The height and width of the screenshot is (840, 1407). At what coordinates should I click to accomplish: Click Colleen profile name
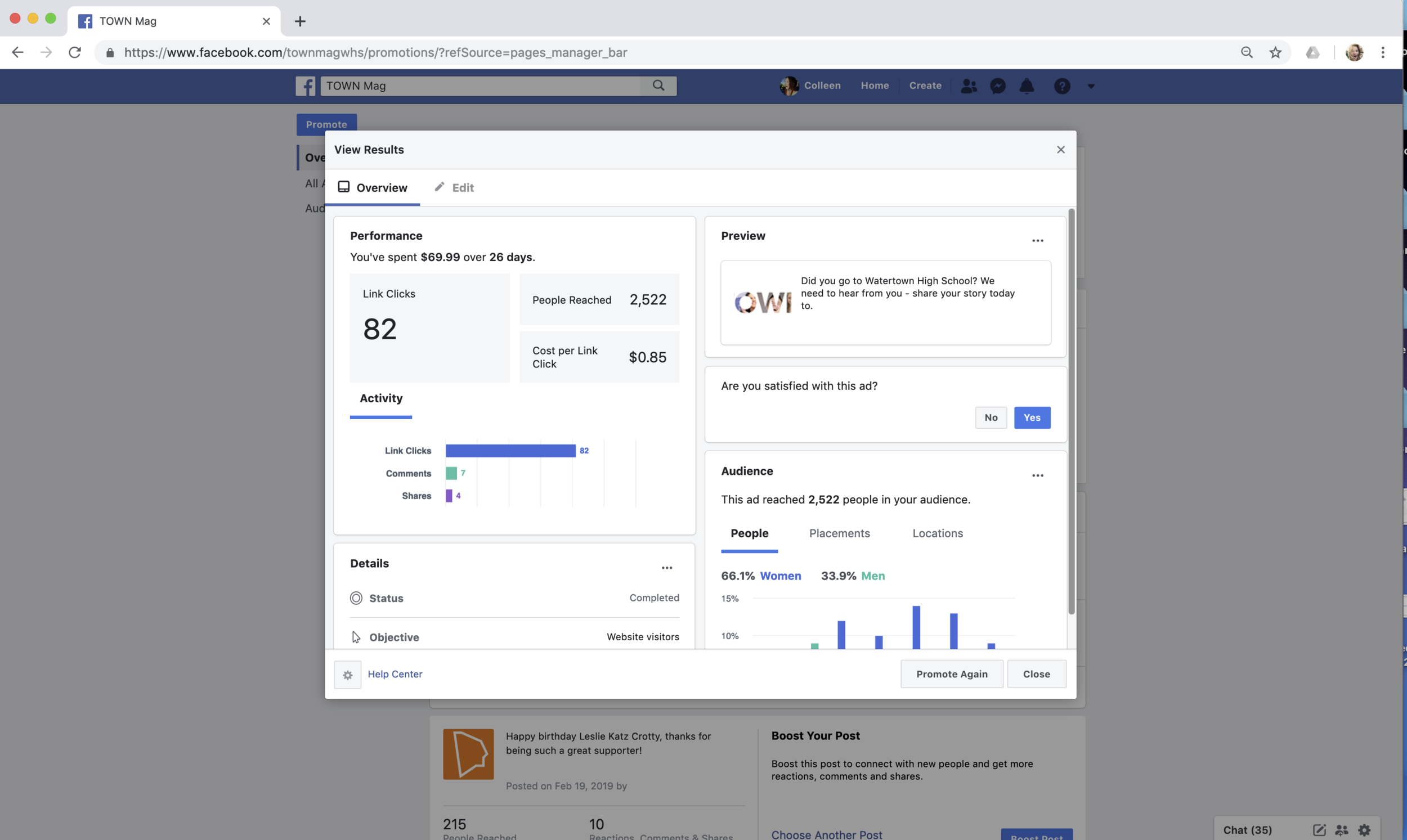point(822,86)
